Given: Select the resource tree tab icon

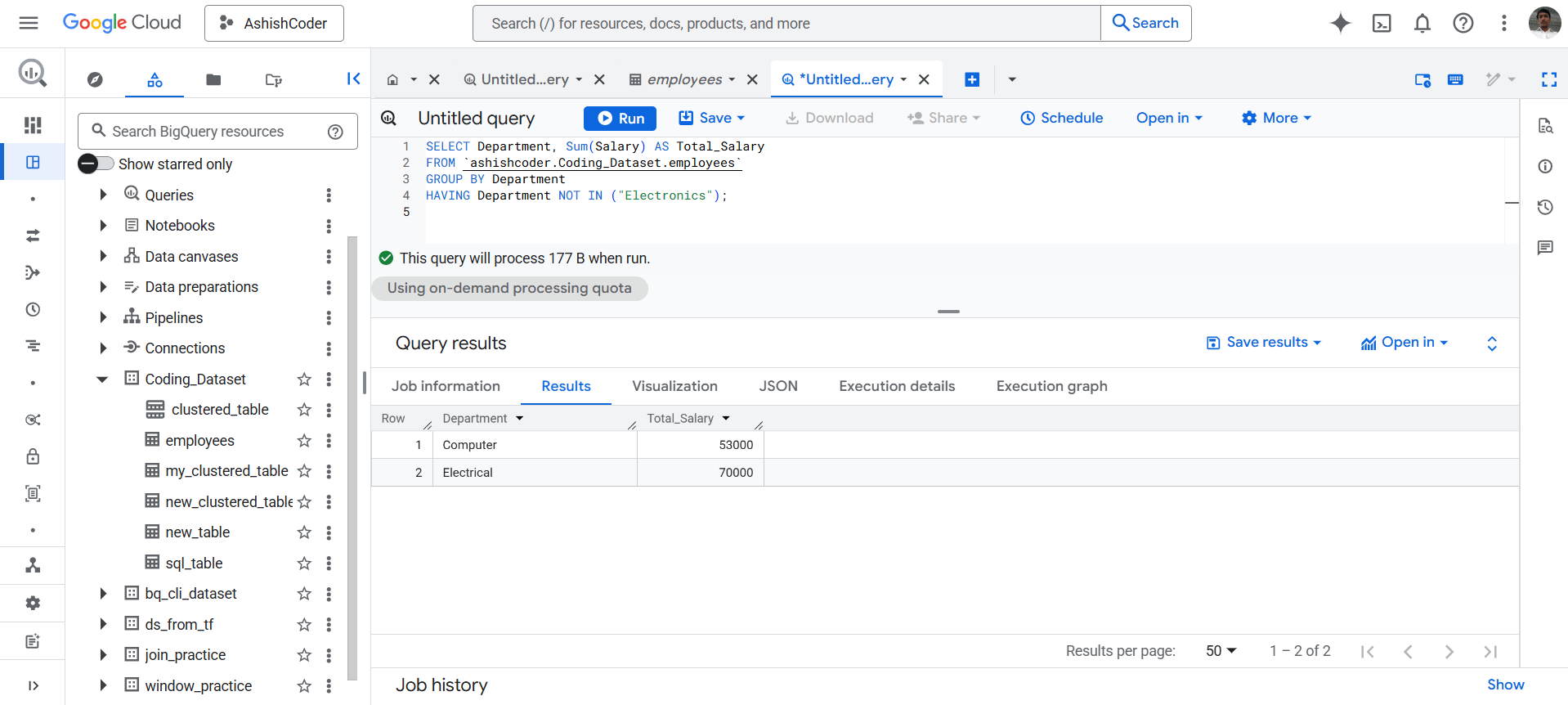Looking at the screenshot, I should pyautogui.click(x=155, y=79).
